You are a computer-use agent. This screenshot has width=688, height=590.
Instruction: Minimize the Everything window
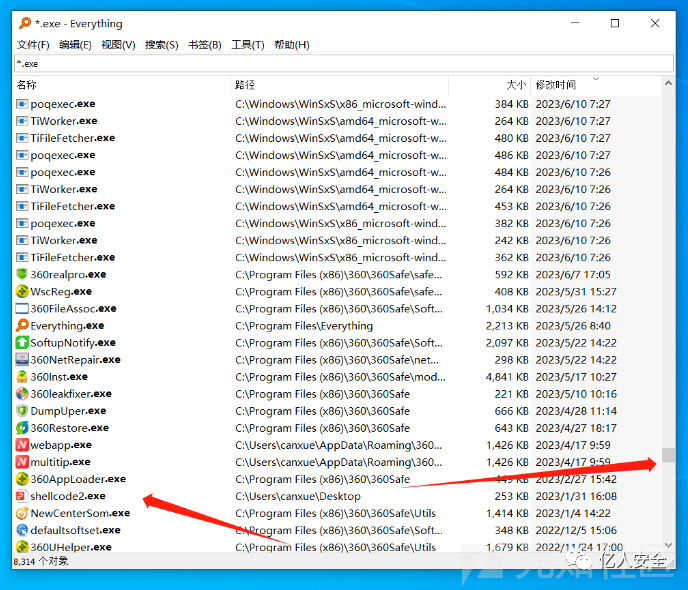click(575, 23)
